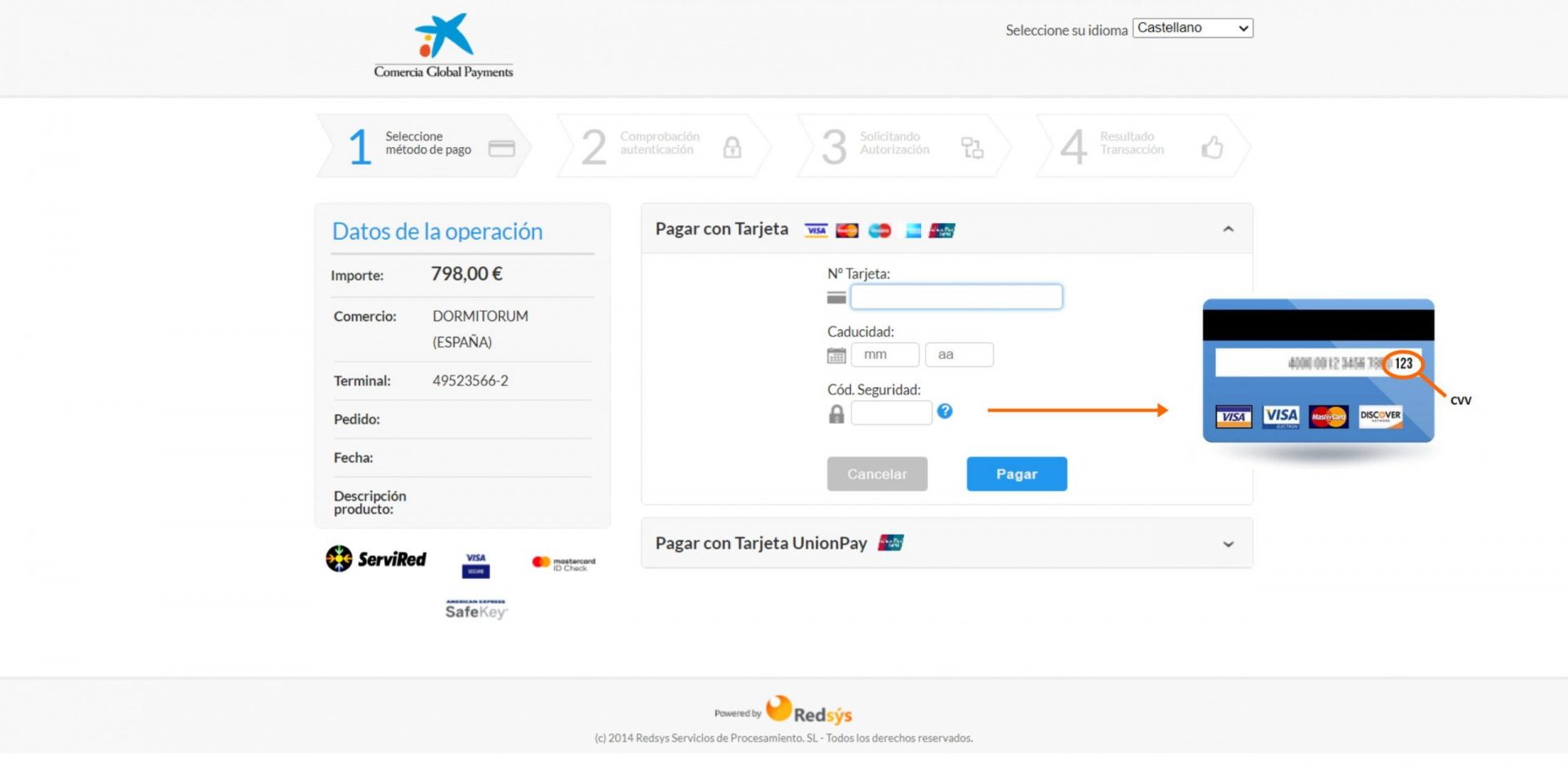Click the Comercia Global Payments logo
The height and width of the screenshot is (765, 1568).
443,46
